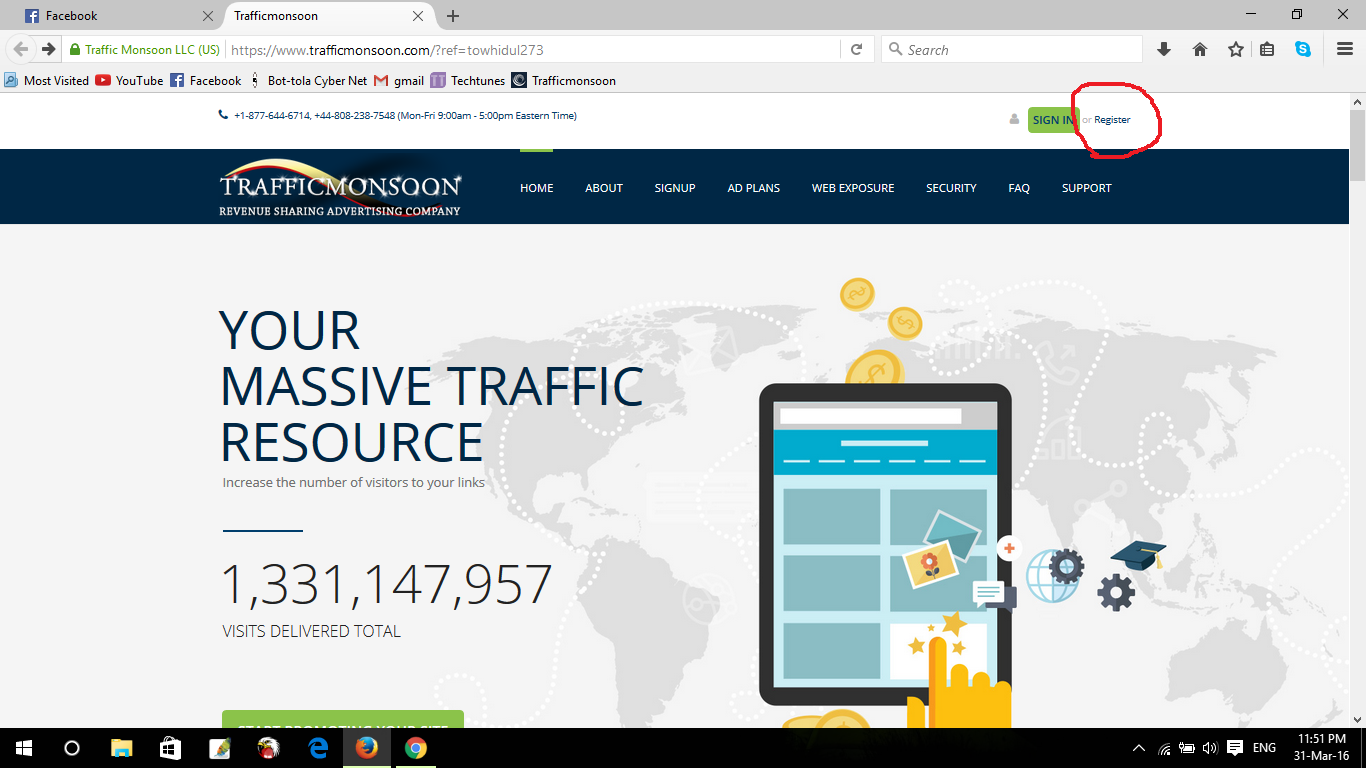Bookmark this page with the star icon
The width and height of the screenshot is (1366, 768).
[x=1236, y=49]
